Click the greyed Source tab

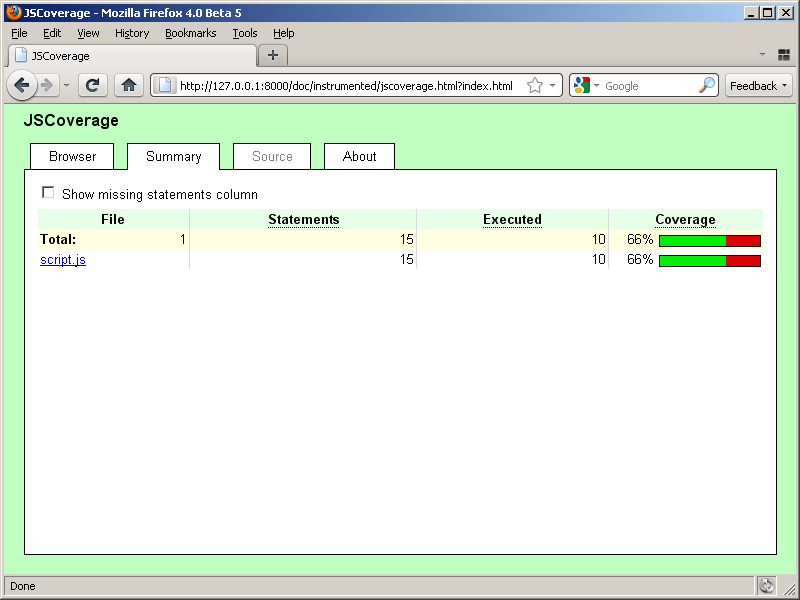tap(272, 156)
